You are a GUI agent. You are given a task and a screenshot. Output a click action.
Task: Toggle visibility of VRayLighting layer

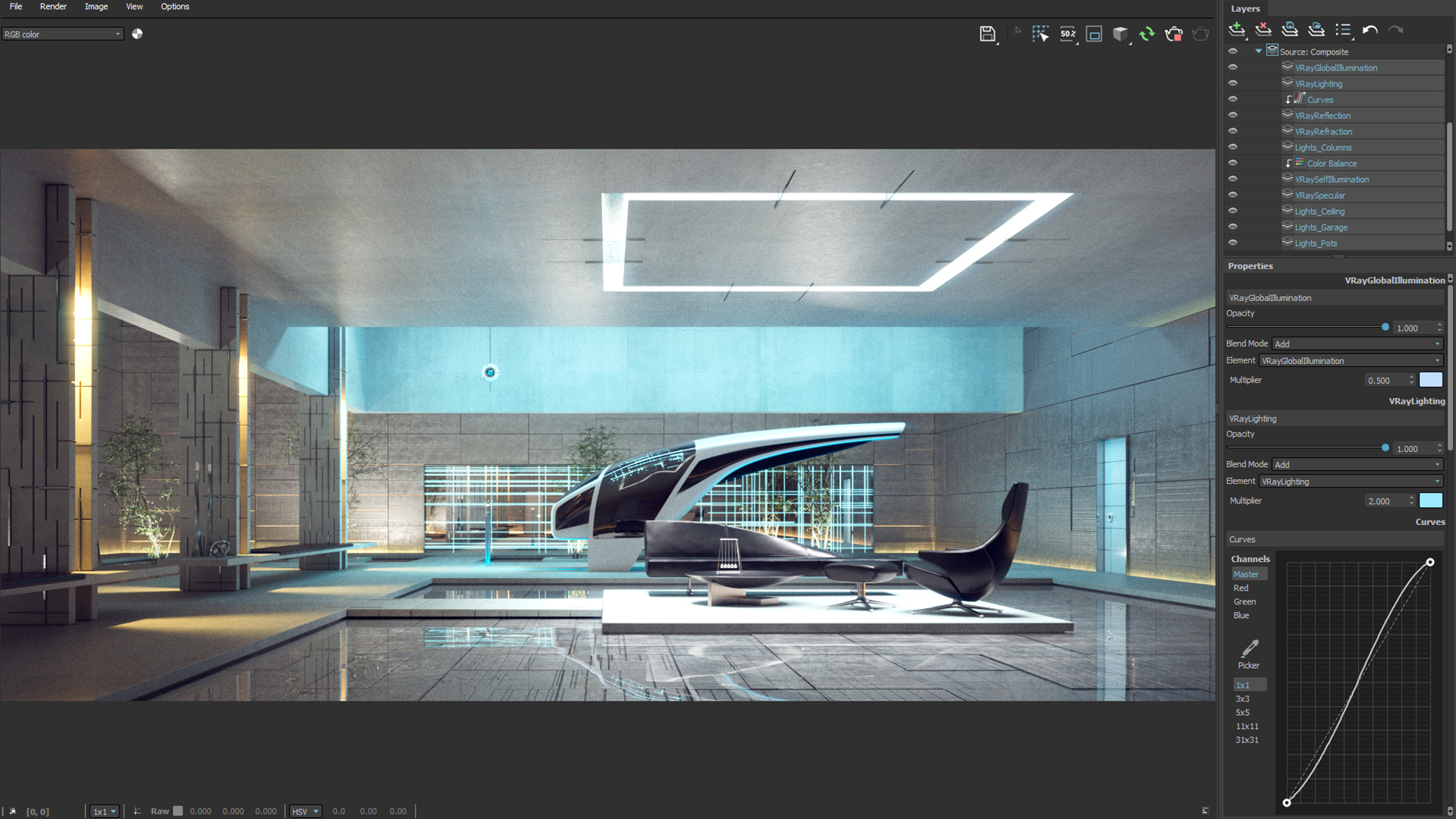1234,83
